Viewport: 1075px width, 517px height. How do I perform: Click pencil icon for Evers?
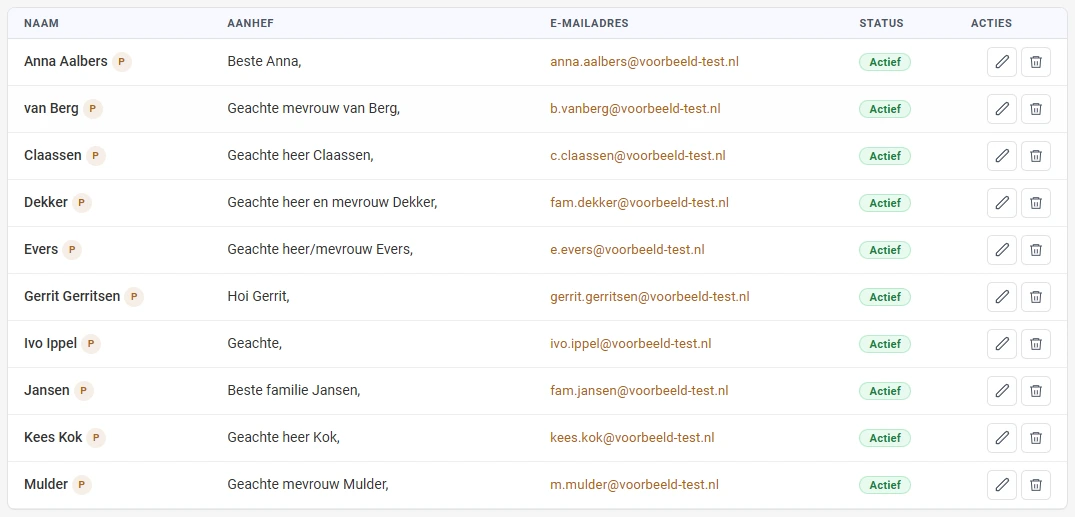[x=1002, y=250]
